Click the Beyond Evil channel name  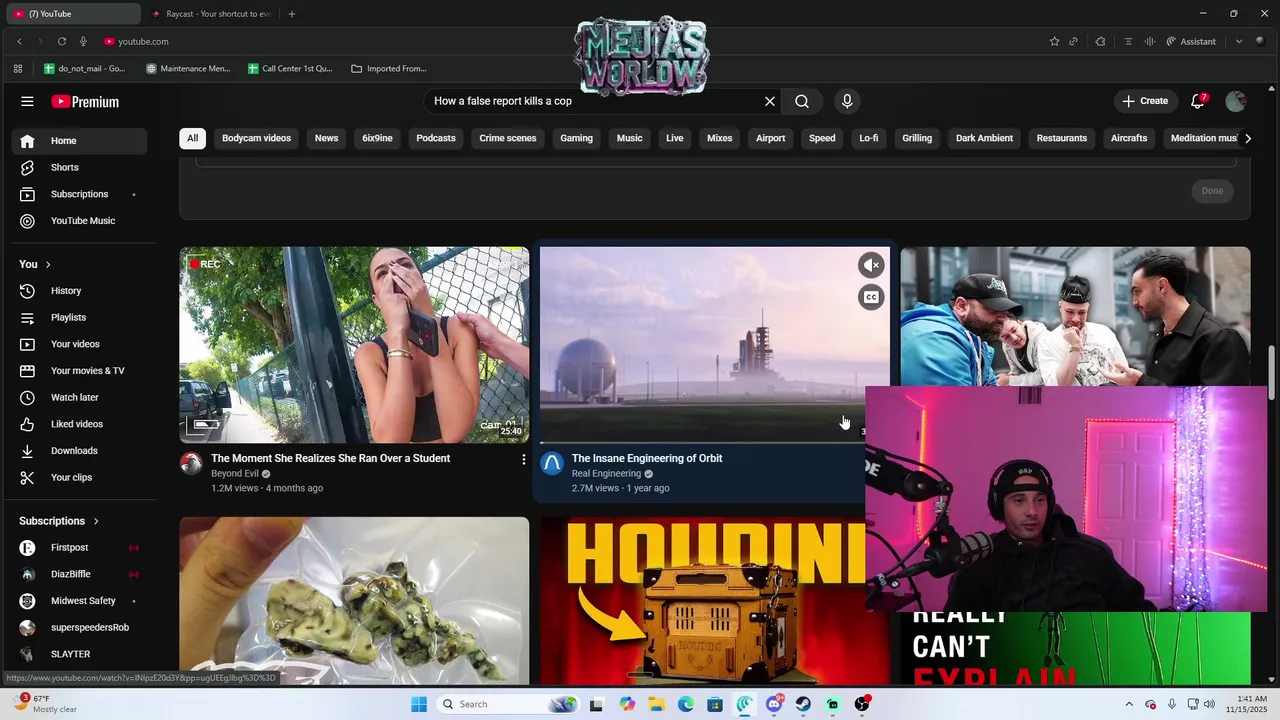[235, 474]
